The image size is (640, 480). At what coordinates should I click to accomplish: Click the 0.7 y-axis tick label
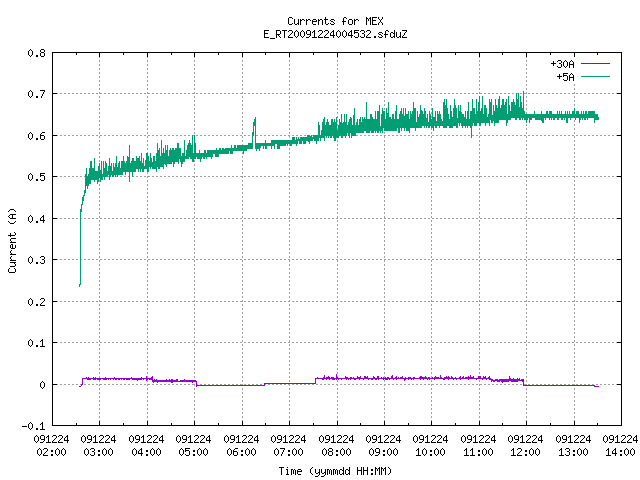pyautogui.click(x=36, y=94)
